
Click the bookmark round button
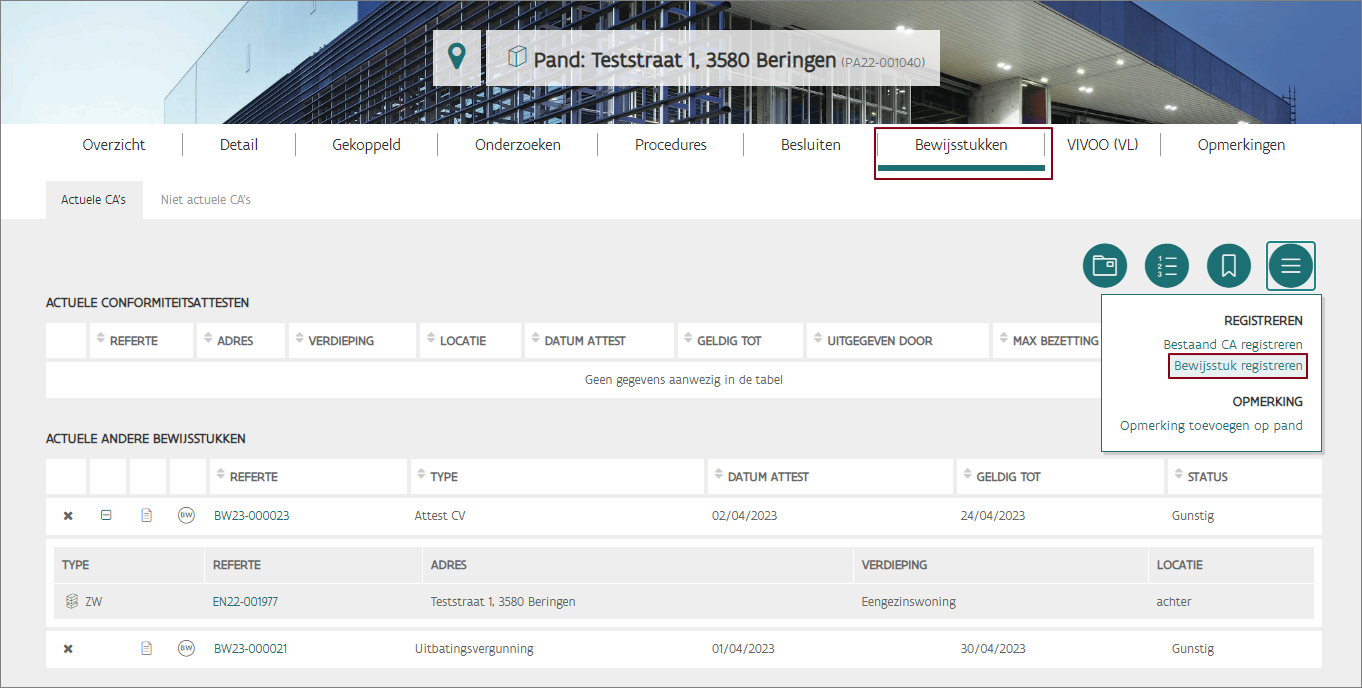[x=1228, y=266]
